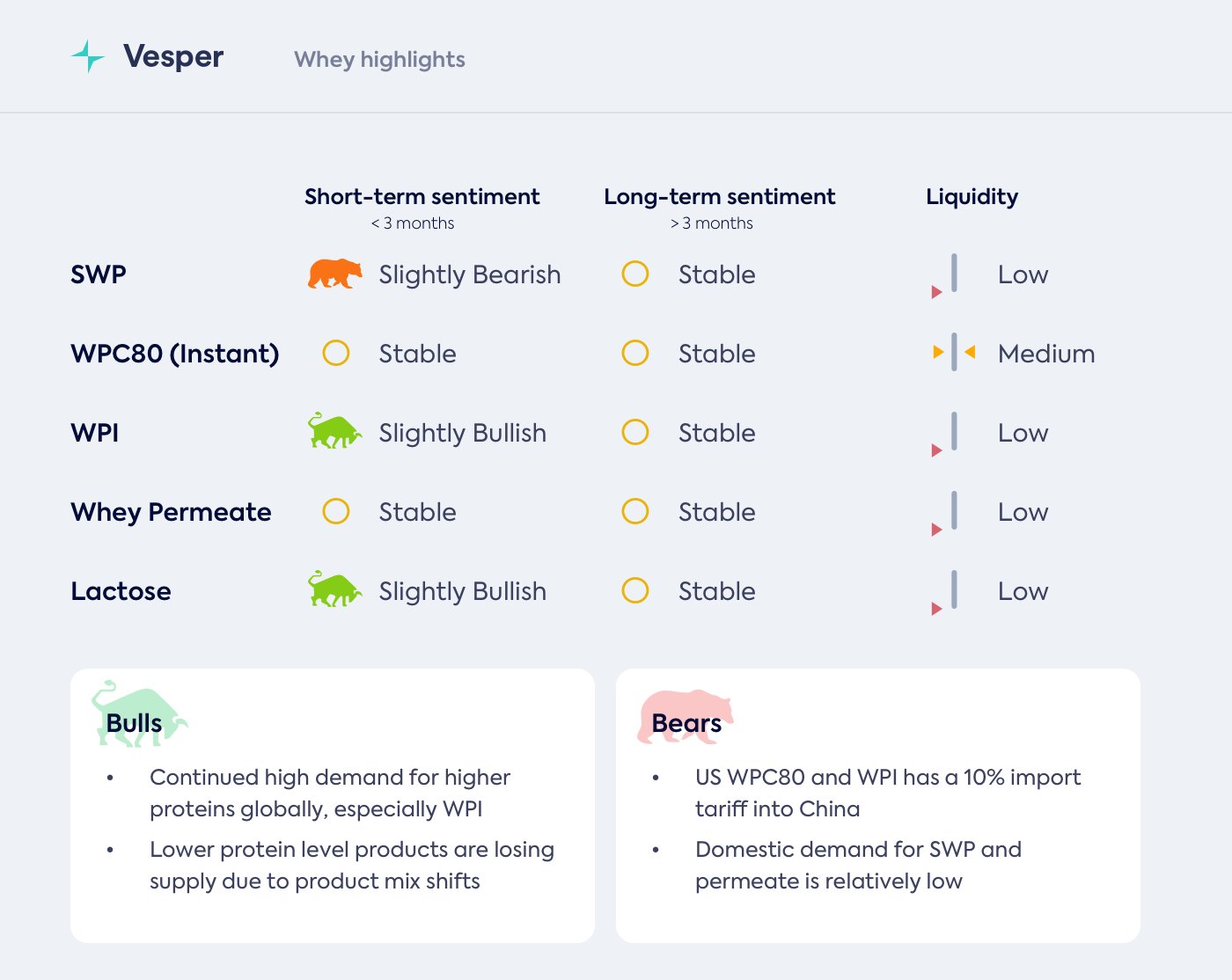Screen dimensions: 1232x980
Task: Click the WPC80 (Instant) row label
Action: (174, 353)
